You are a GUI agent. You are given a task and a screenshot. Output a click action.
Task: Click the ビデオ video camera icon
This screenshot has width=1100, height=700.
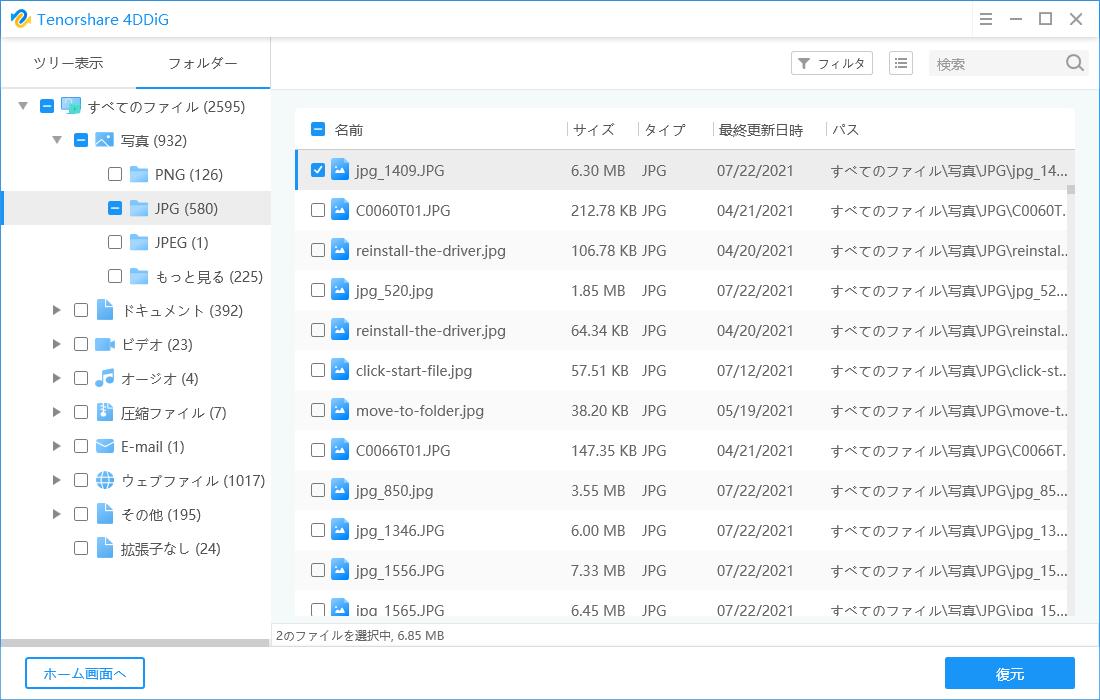105,345
